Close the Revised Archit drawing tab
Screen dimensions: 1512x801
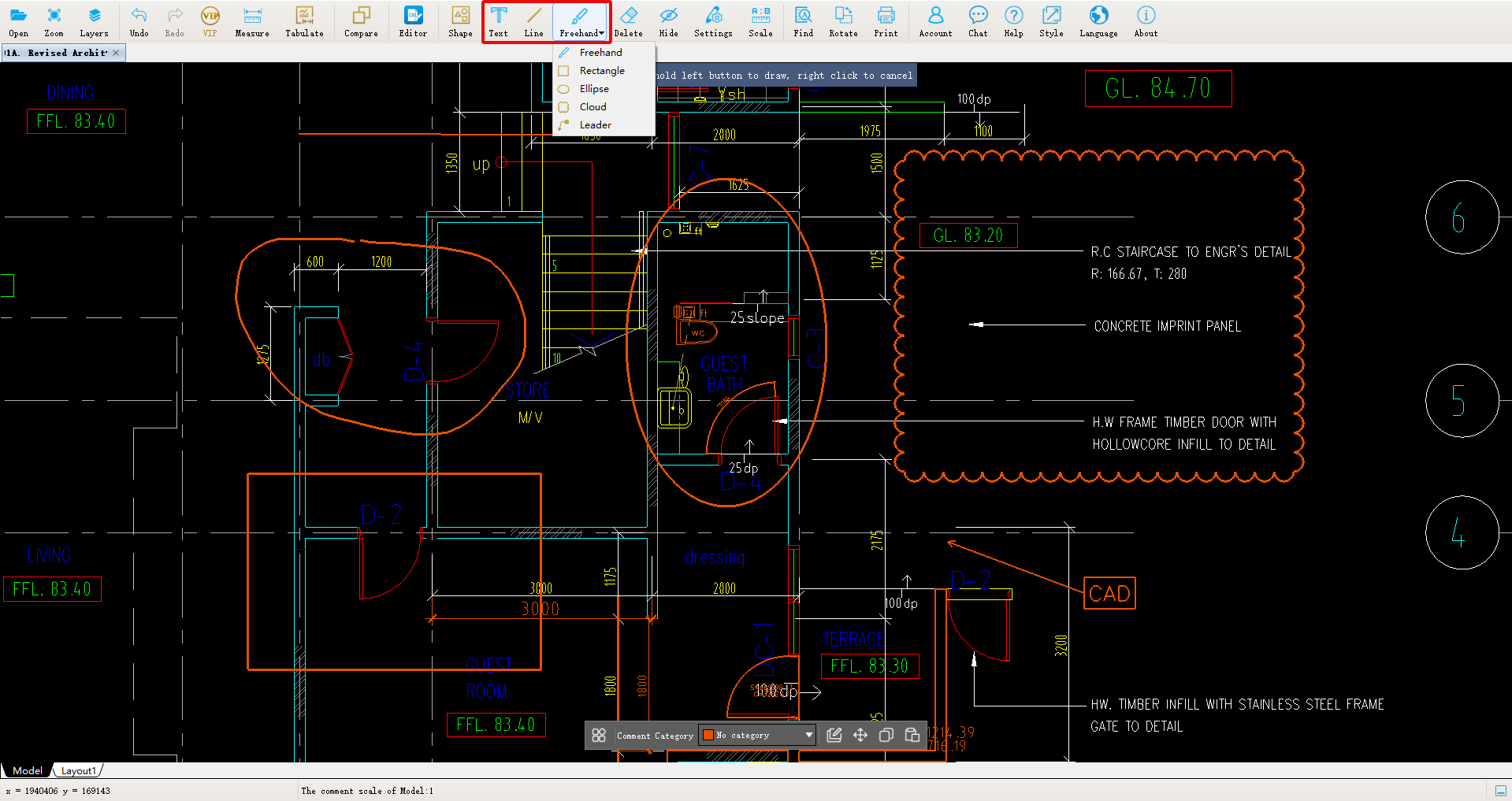pos(116,53)
